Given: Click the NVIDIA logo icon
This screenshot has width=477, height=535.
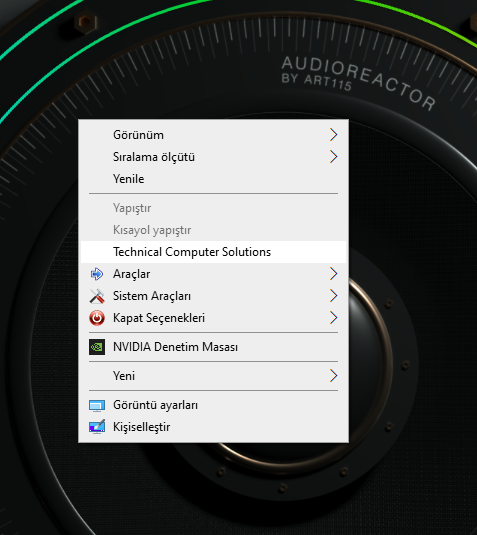Looking at the screenshot, I should click(x=97, y=347).
